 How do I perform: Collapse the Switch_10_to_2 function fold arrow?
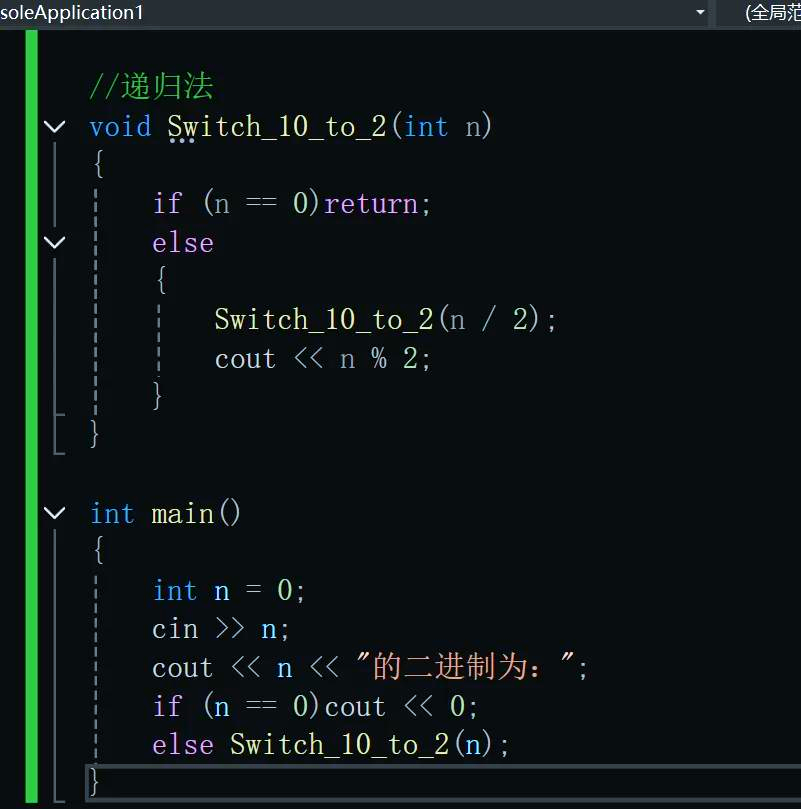tap(55, 126)
